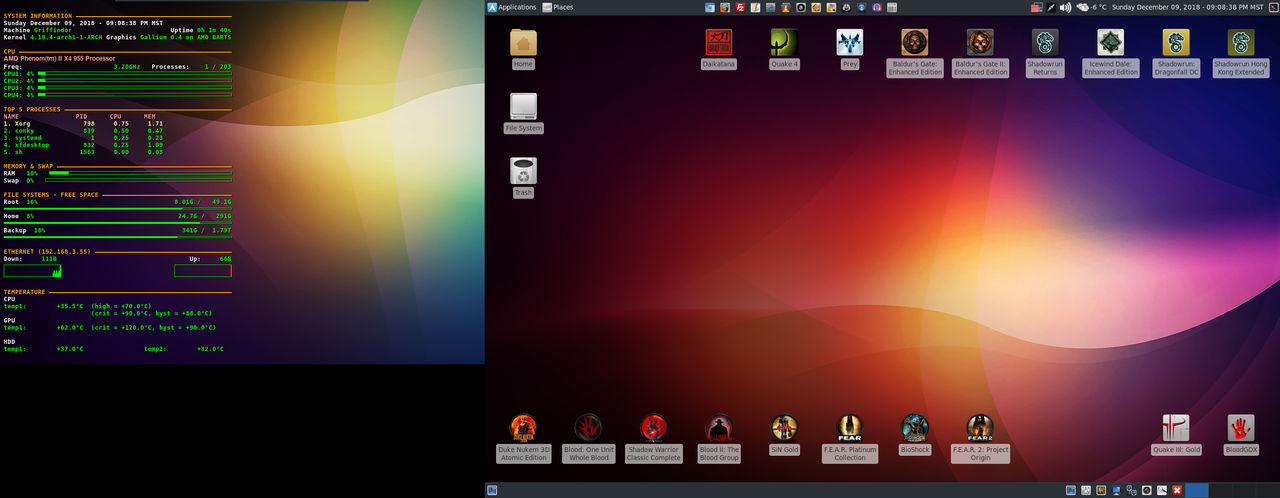Open the calculator launcher in top panel
The width and height of the screenshot is (1280, 498).
click(892, 7)
